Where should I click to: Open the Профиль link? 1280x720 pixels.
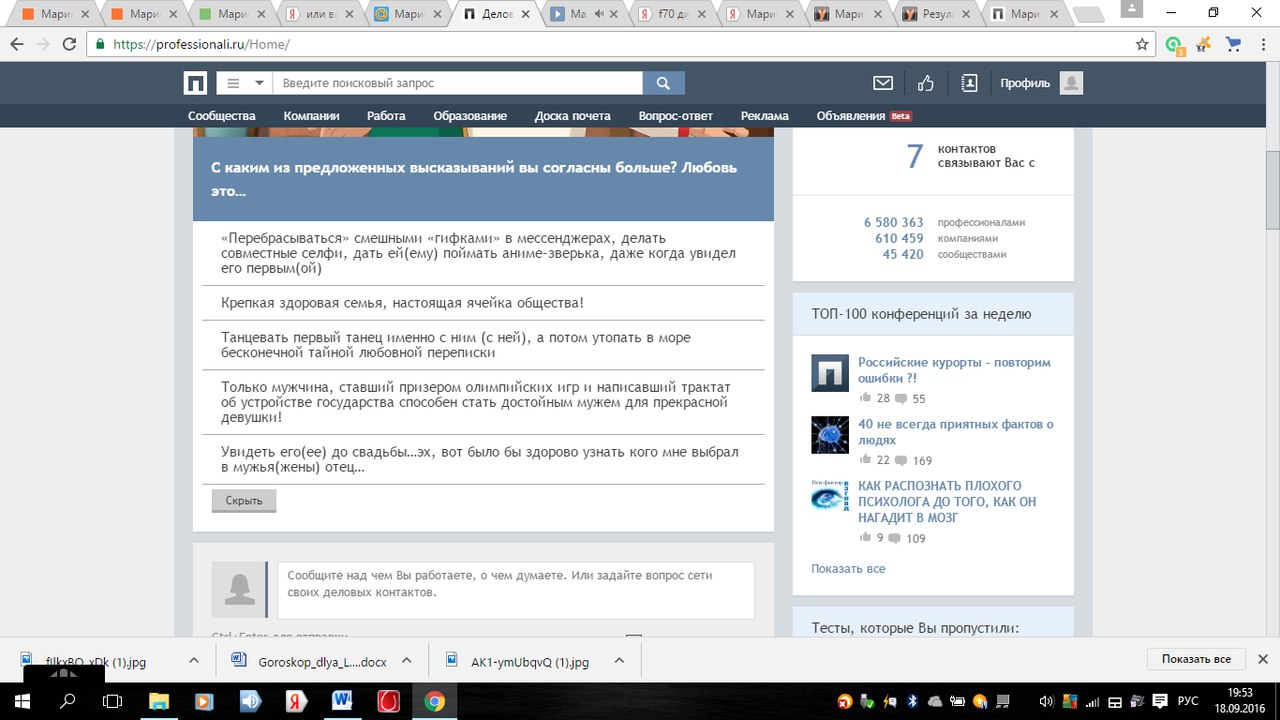click(x=1025, y=83)
